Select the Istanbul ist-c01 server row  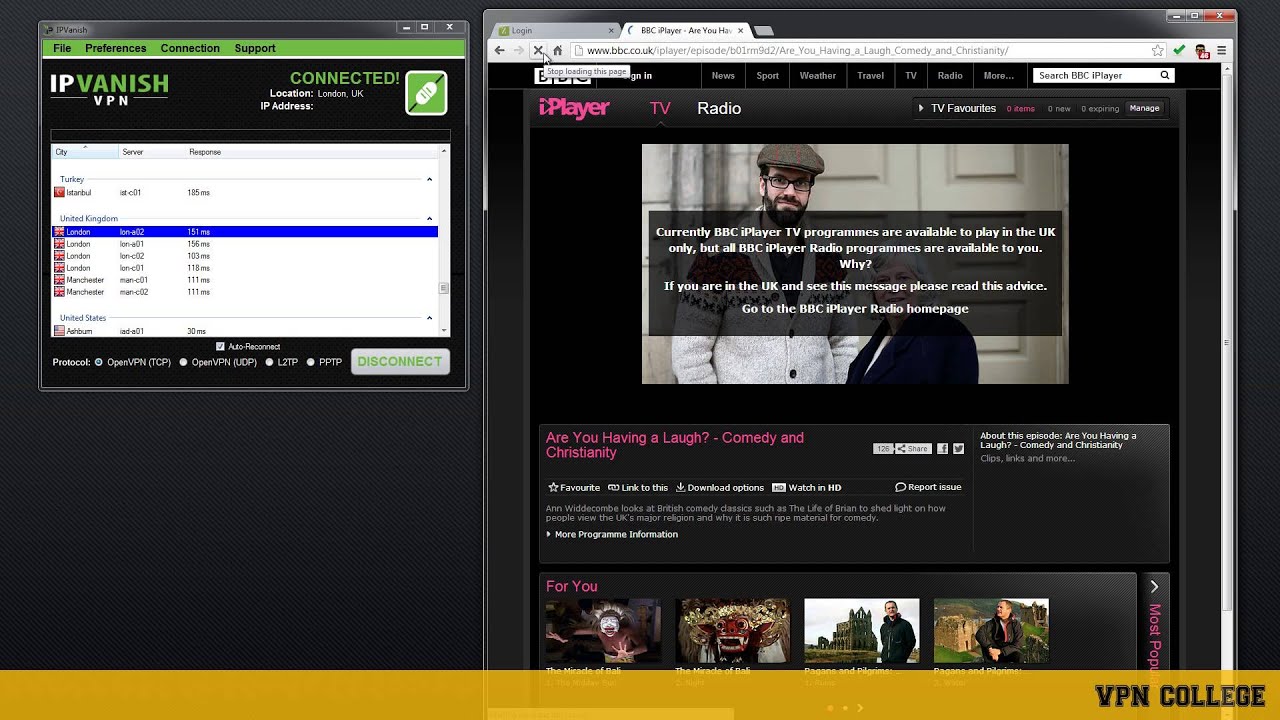pos(245,192)
